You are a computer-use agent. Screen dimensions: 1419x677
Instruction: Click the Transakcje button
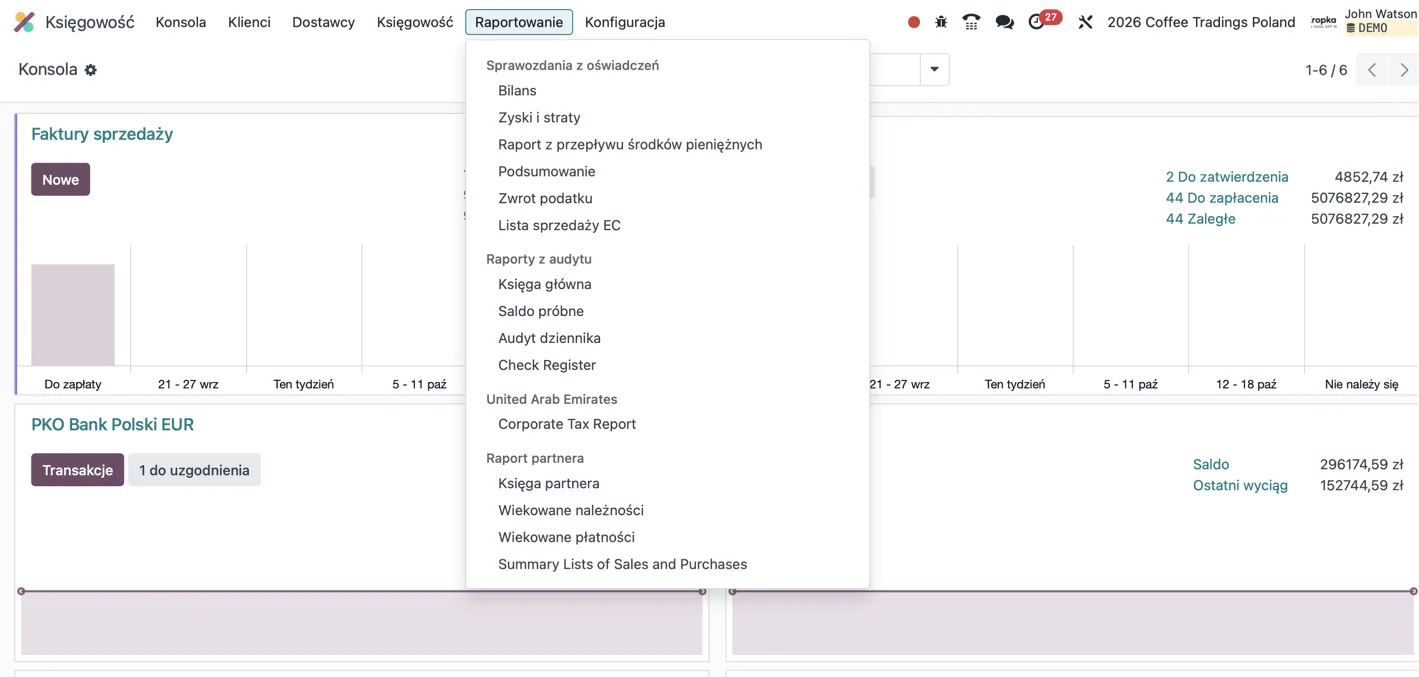click(77, 470)
